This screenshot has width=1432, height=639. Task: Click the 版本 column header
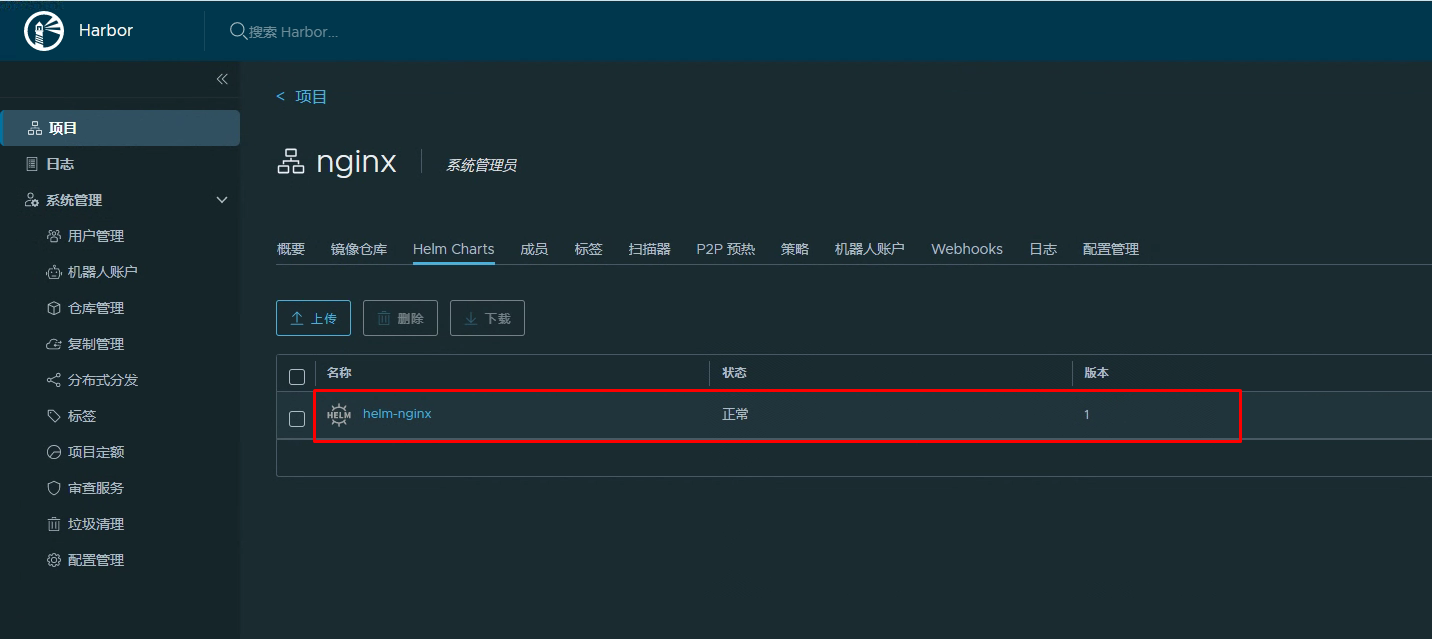point(1097,372)
